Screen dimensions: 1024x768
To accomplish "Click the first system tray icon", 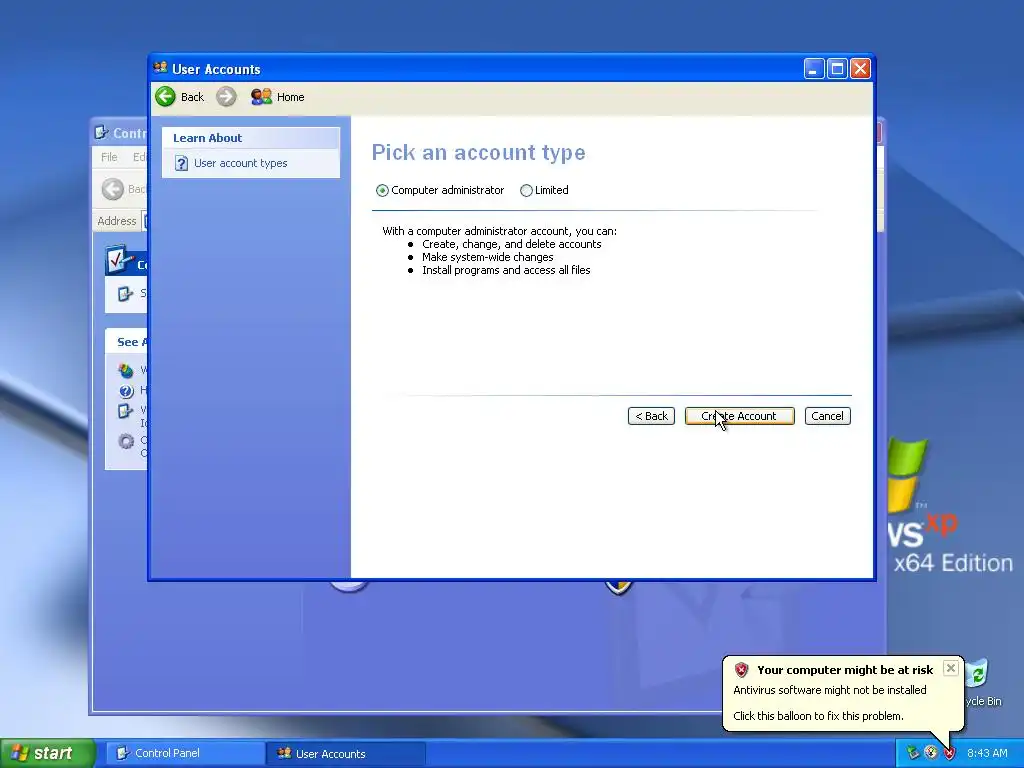I will tap(912, 753).
